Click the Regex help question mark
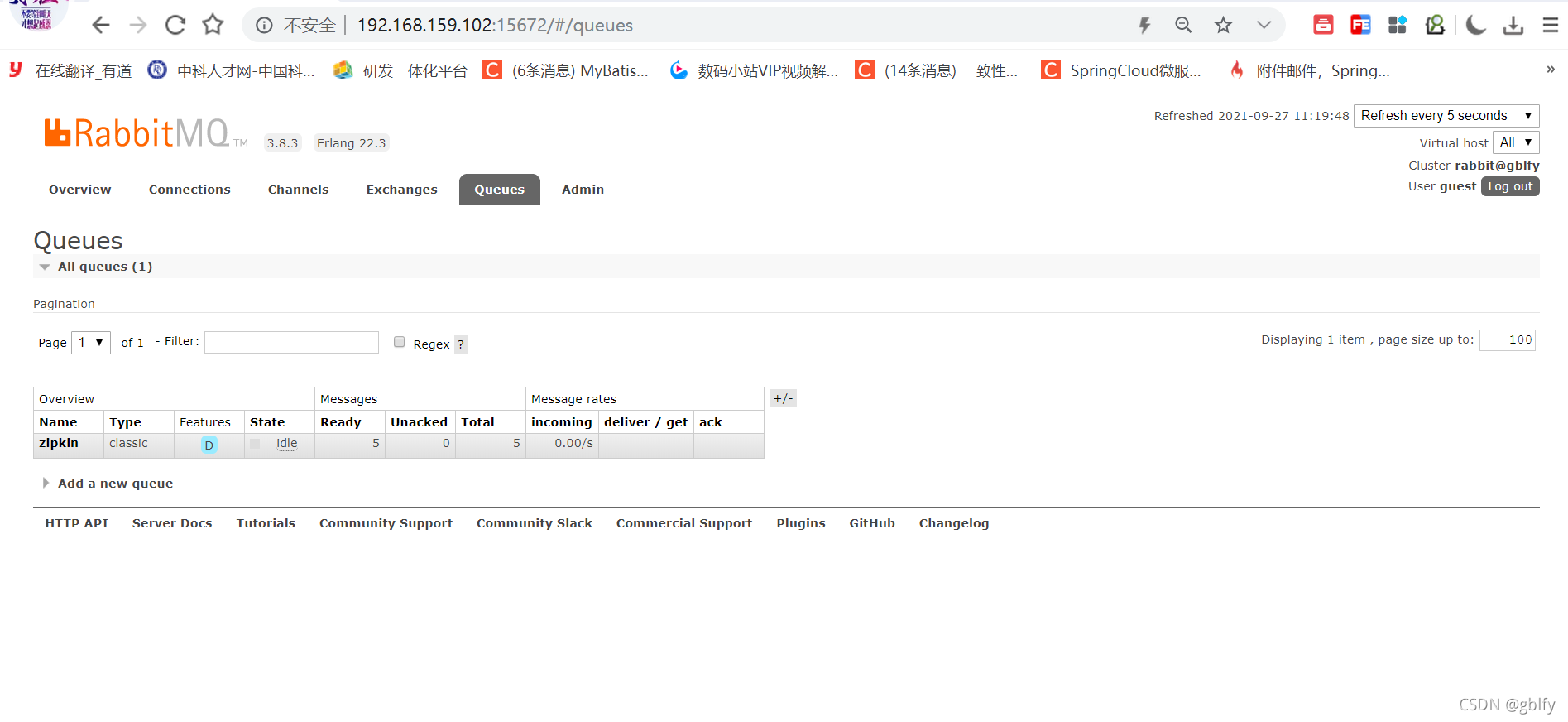 pos(461,344)
